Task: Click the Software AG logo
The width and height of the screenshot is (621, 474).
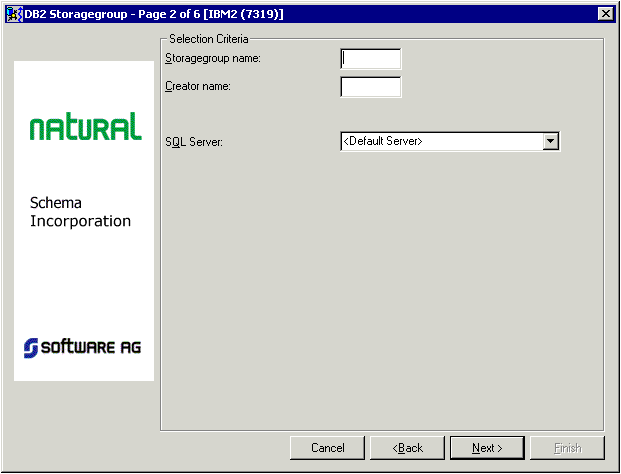Action: (x=83, y=347)
